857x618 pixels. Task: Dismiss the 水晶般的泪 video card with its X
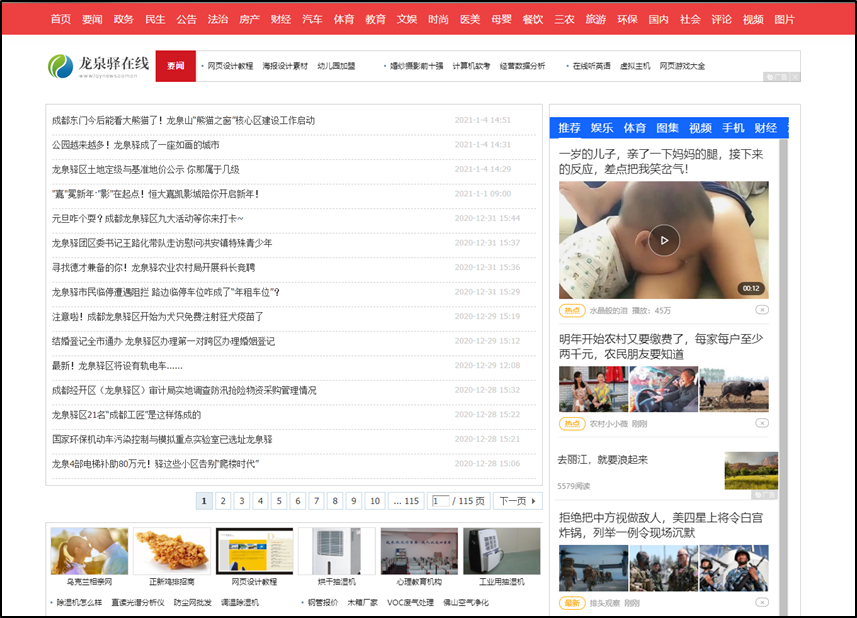[762, 310]
